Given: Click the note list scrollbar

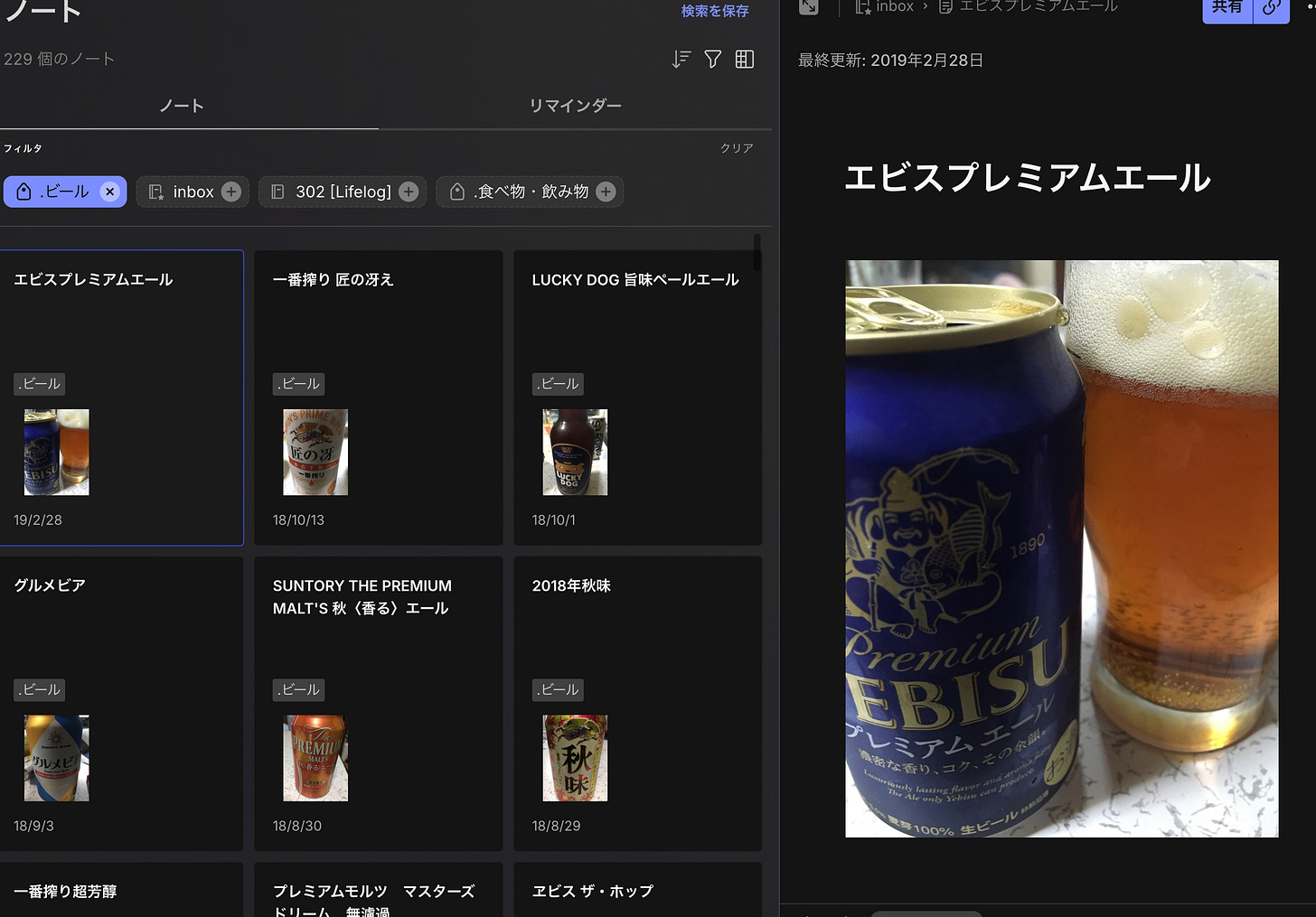Looking at the screenshot, I should point(757,253).
